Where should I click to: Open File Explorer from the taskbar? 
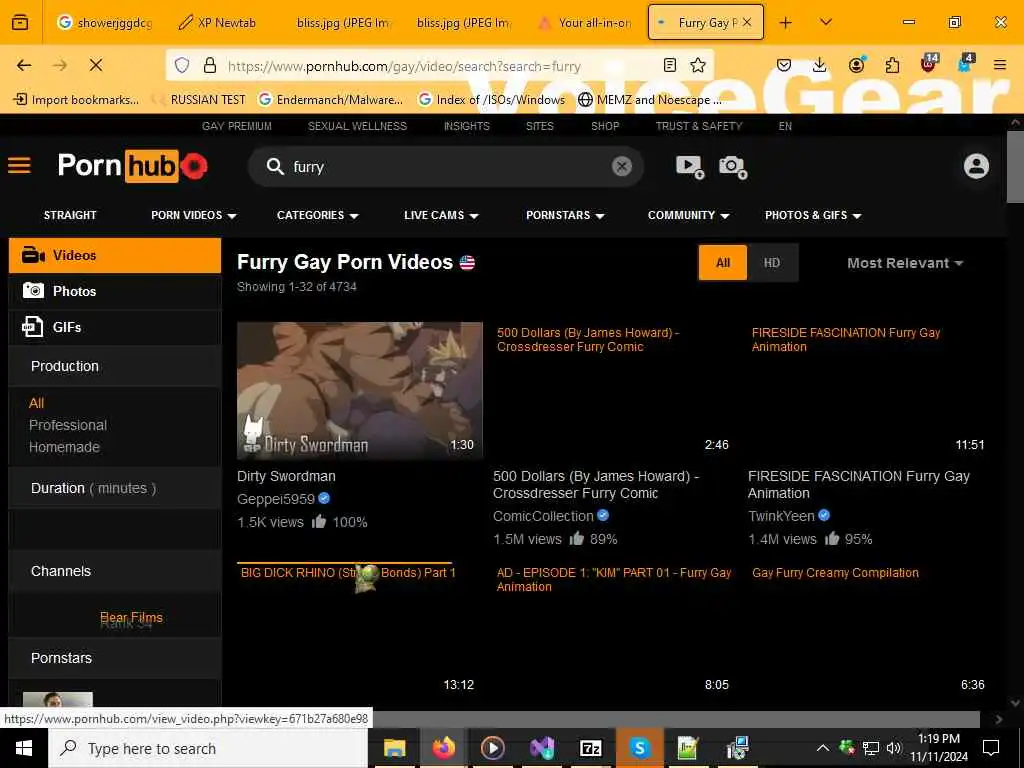click(394, 748)
